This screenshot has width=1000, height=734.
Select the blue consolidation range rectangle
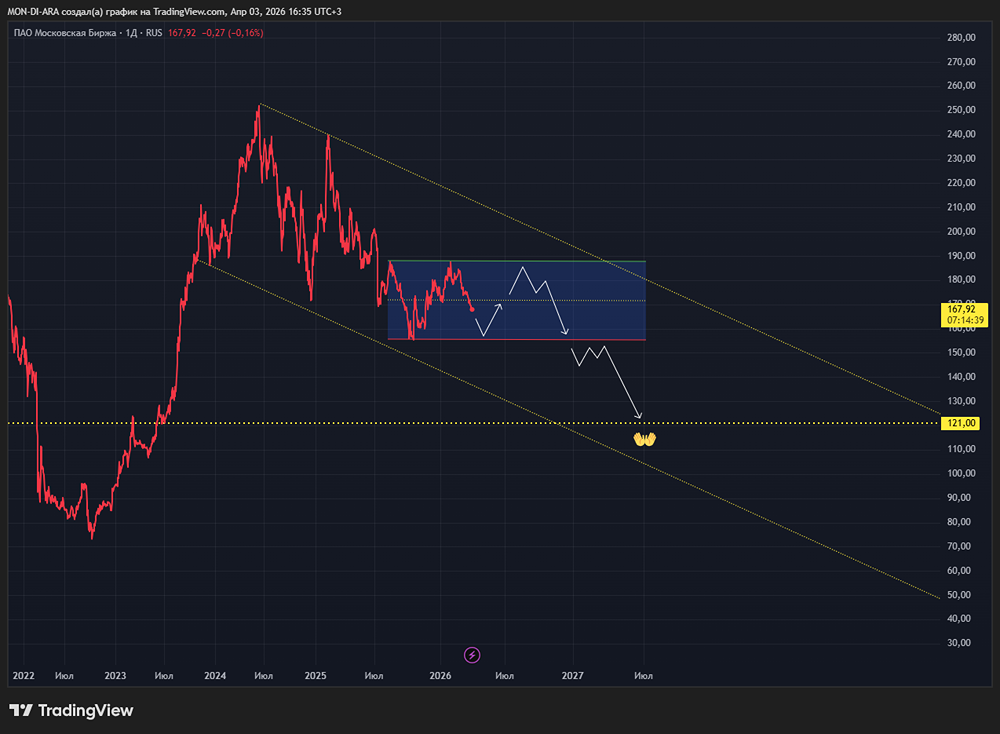point(517,300)
